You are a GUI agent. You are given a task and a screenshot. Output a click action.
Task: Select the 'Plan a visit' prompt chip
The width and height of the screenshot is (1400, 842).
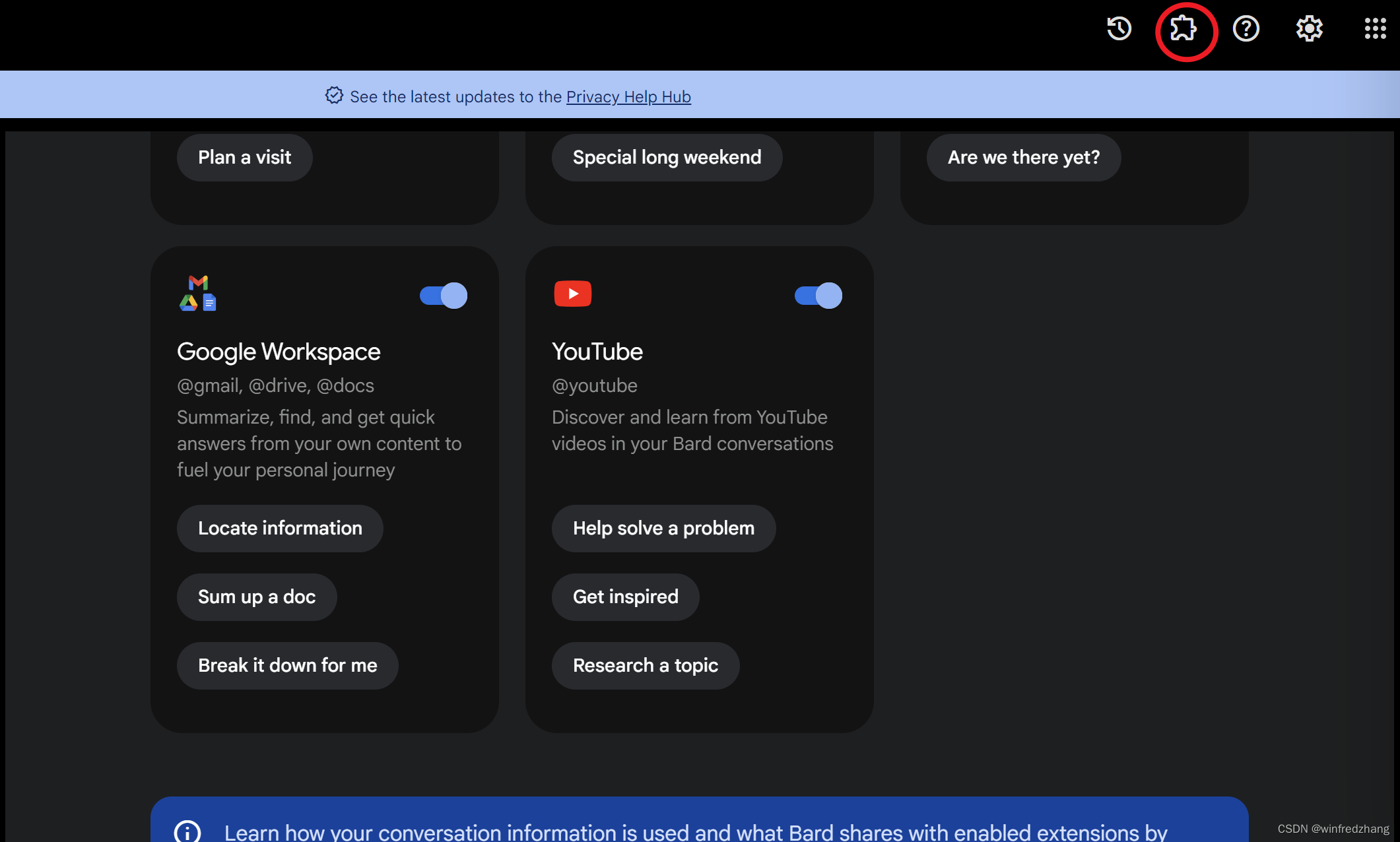244,158
